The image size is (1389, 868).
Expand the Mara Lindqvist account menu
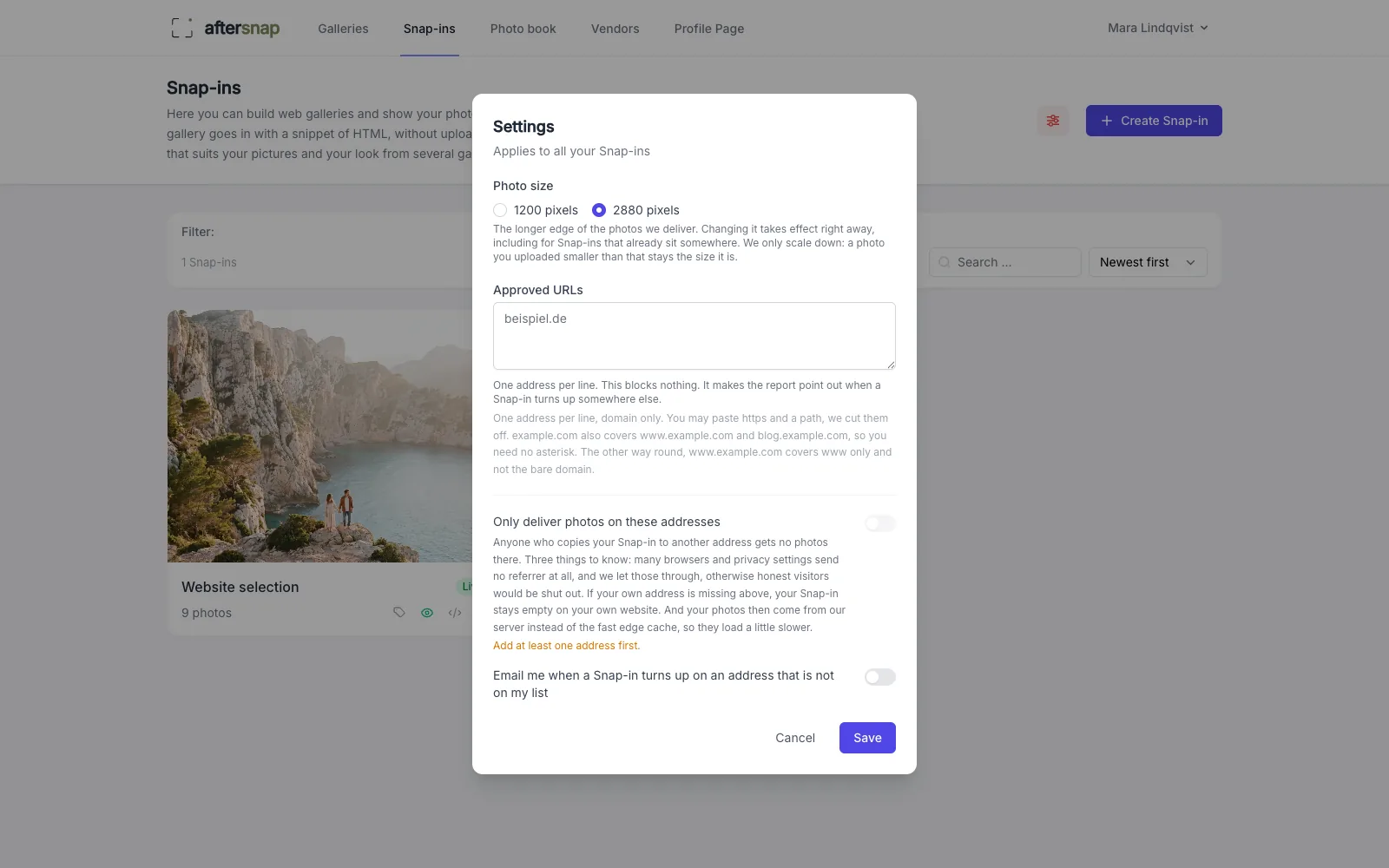(1158, 28)
